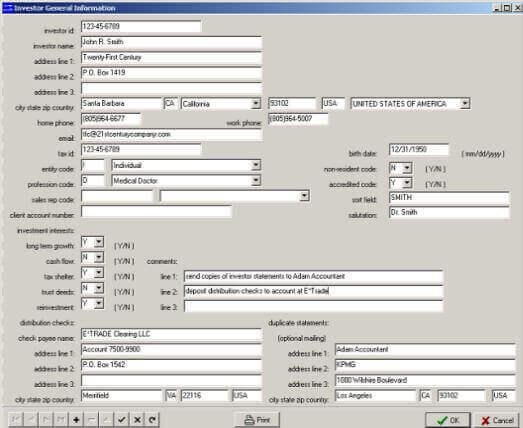This screenshot has width=523, height=428.
Task: Click the insert record plus icon
Action: pos(76,419)
